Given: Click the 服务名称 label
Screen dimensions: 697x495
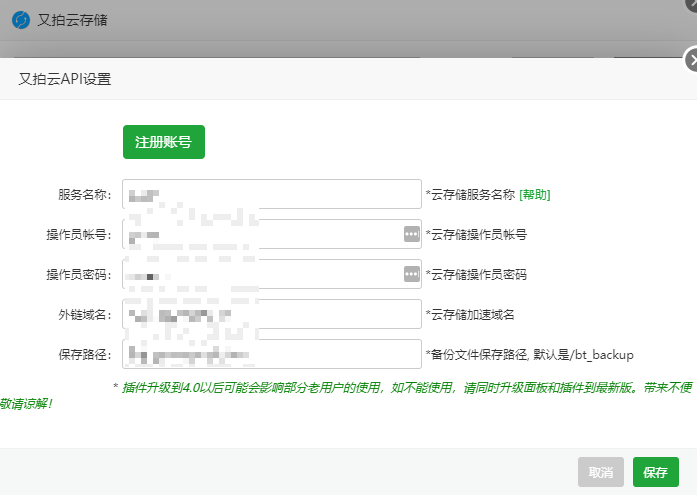Looking at the screenshot, I should point(84,195).
